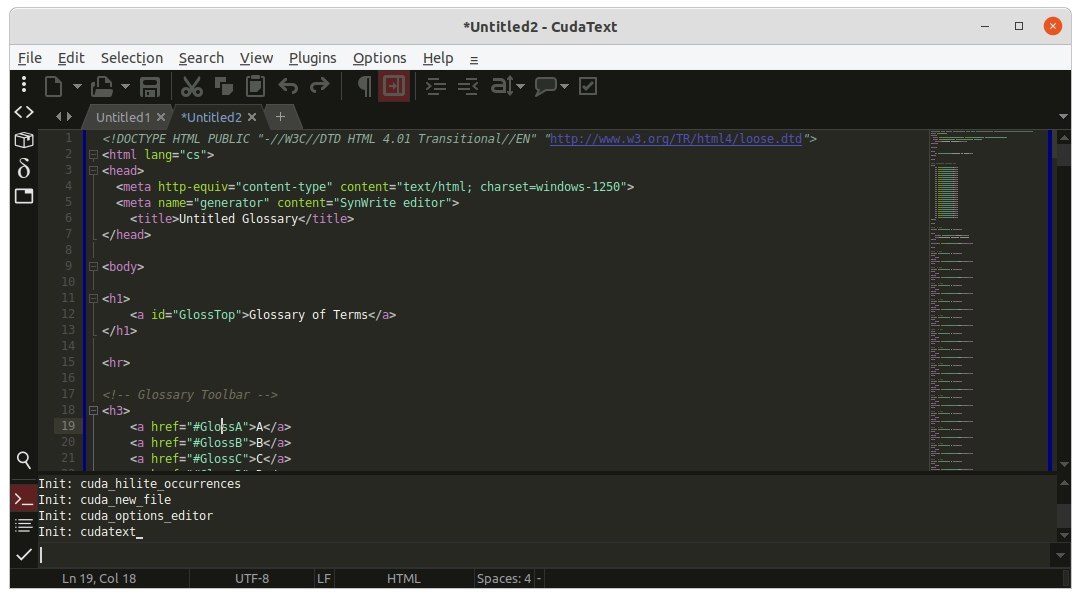Image resolution: width=1081 pixels, height=598 pixels.
Task: Select the Console panel icon
Action: coord(24,499)
